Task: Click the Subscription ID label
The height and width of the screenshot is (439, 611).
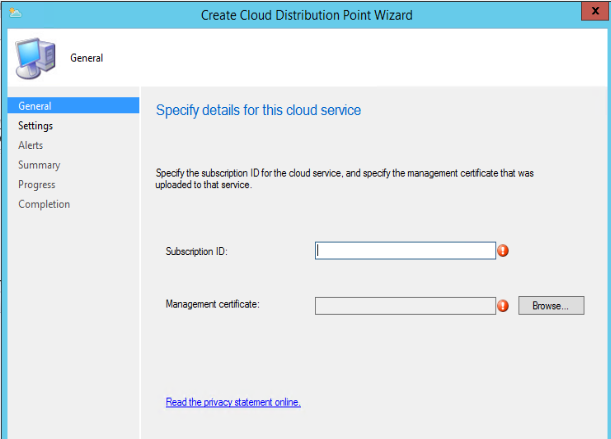Action: click(197, 251)
